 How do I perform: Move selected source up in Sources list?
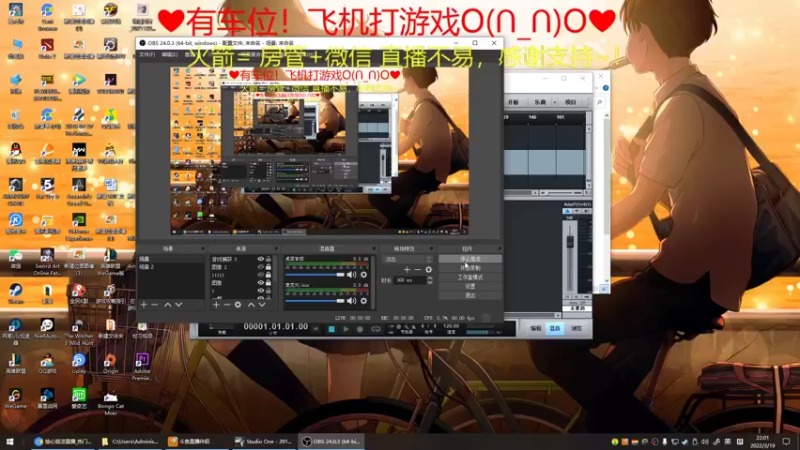(x=251, y=305)
